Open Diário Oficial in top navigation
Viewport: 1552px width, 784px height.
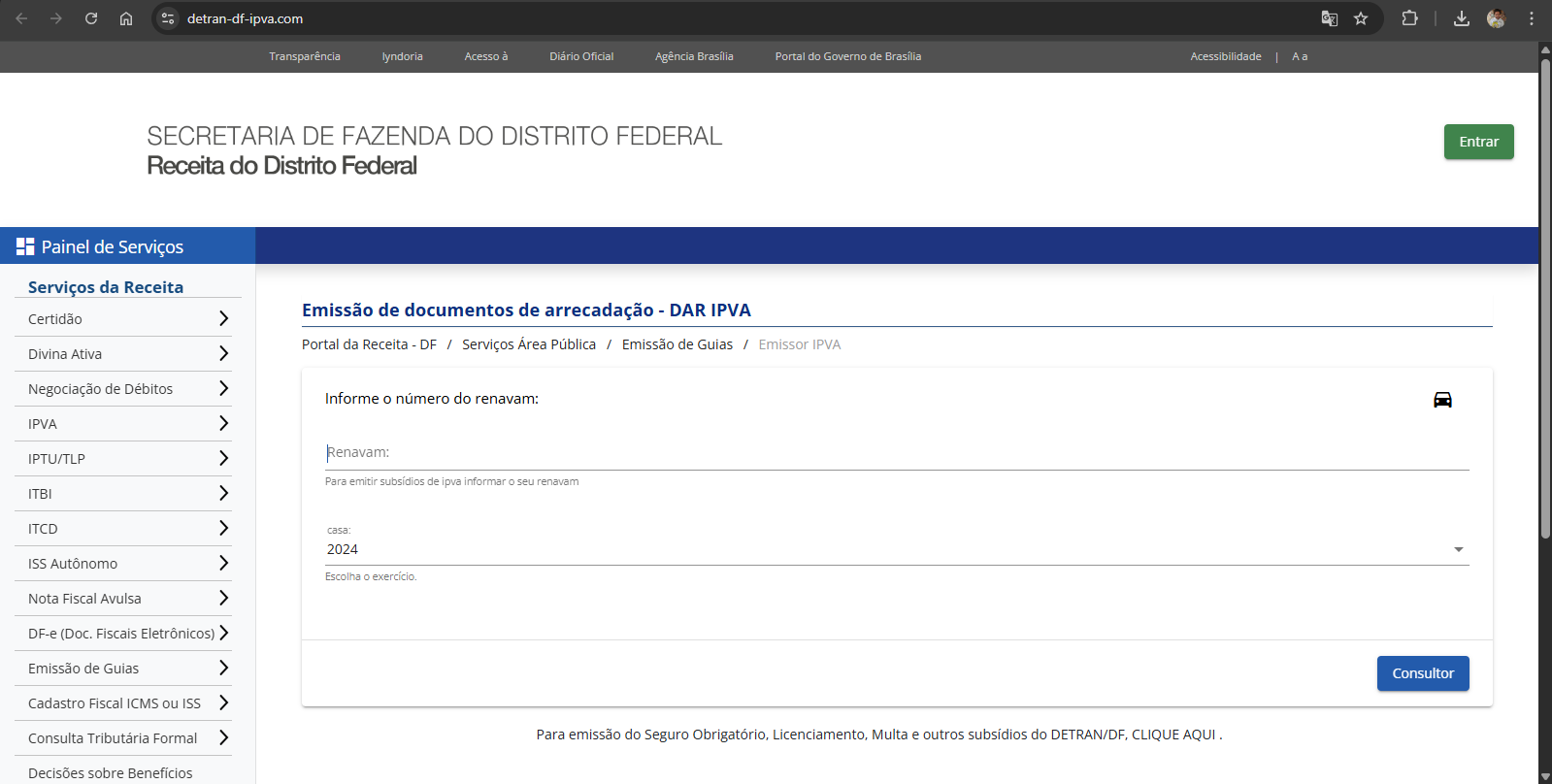[x=581, y=56]
